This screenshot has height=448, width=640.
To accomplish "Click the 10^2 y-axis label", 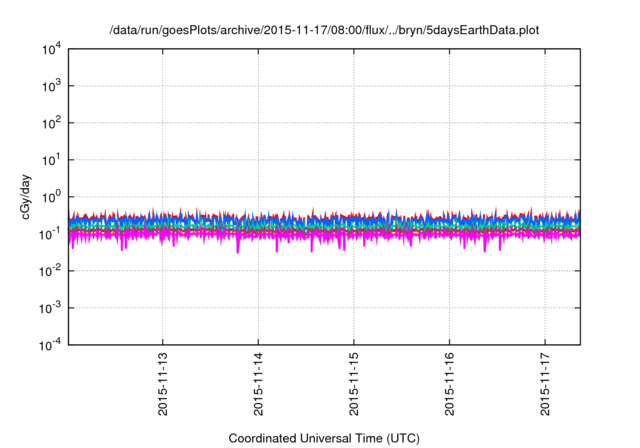I will click(x=51, y=124).
